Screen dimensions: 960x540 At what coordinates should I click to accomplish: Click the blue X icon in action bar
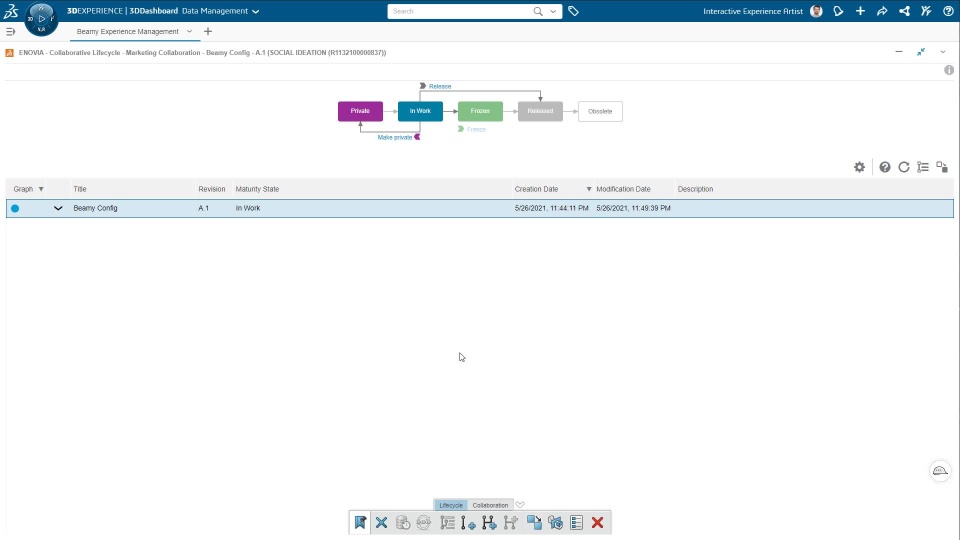[x=381, y=522]
